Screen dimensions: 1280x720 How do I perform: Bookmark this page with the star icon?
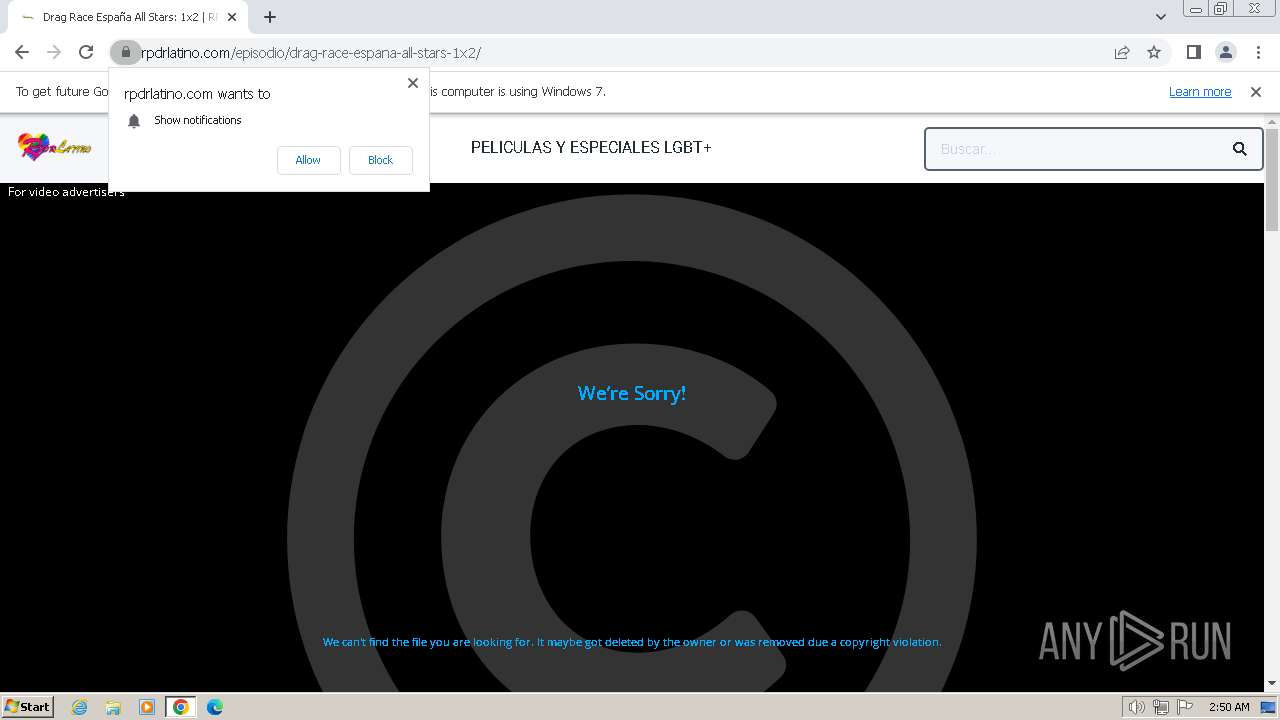tap(1154, 52)
